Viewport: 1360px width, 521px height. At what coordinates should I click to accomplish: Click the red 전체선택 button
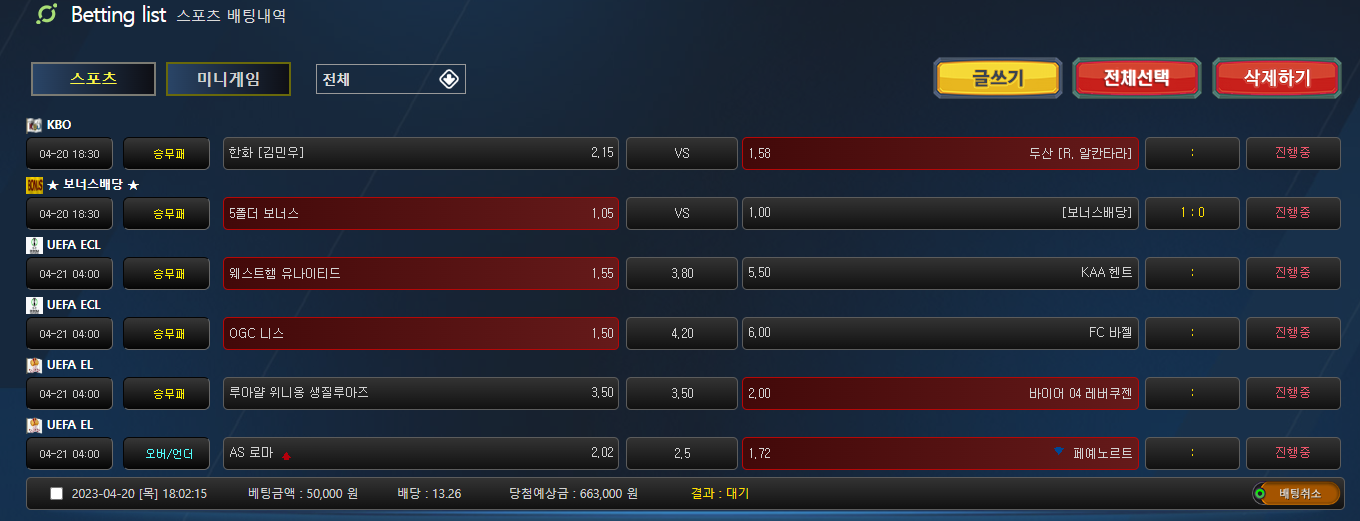[1136, 78]
